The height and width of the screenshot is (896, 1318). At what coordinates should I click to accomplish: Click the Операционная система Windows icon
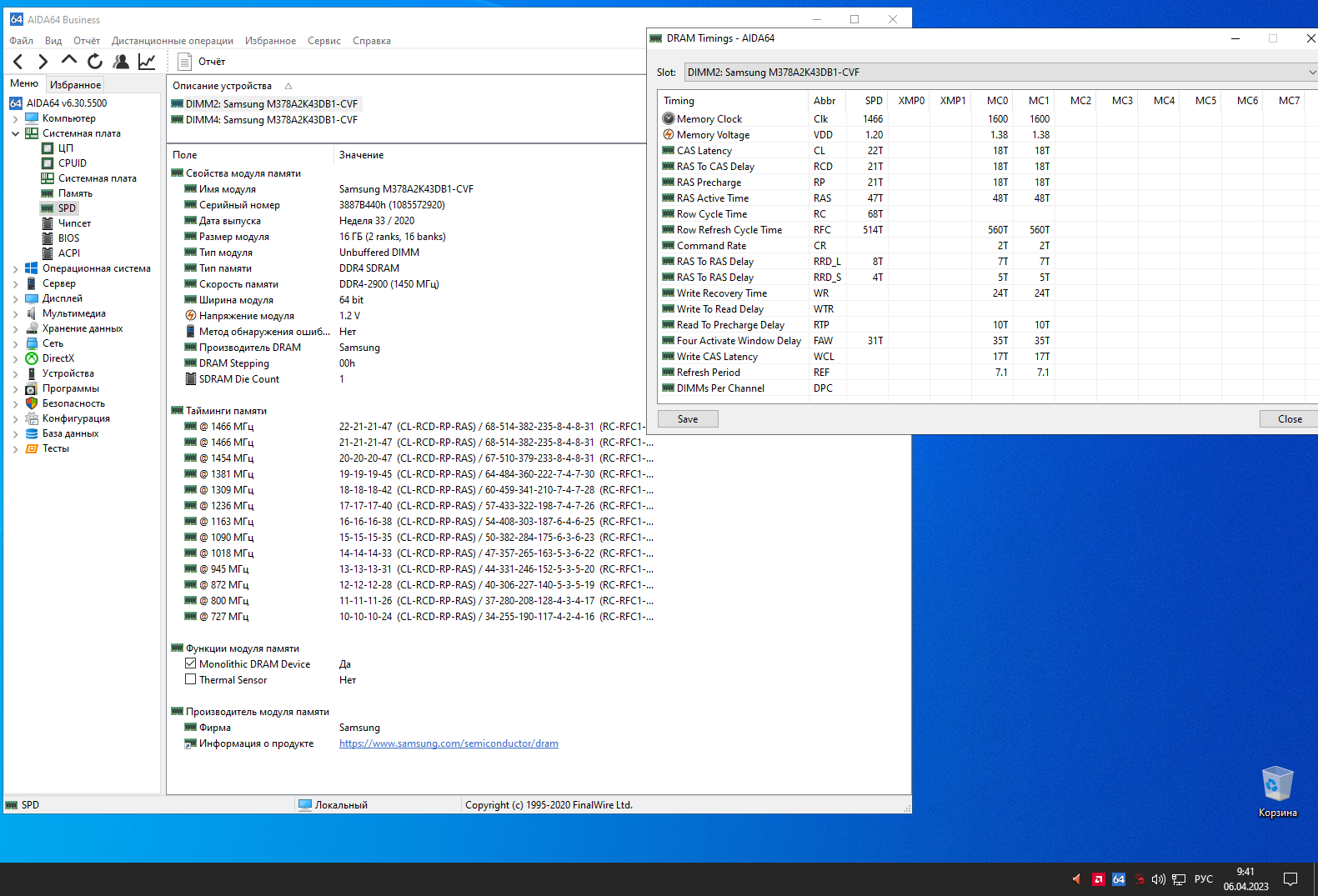point(32,268)
